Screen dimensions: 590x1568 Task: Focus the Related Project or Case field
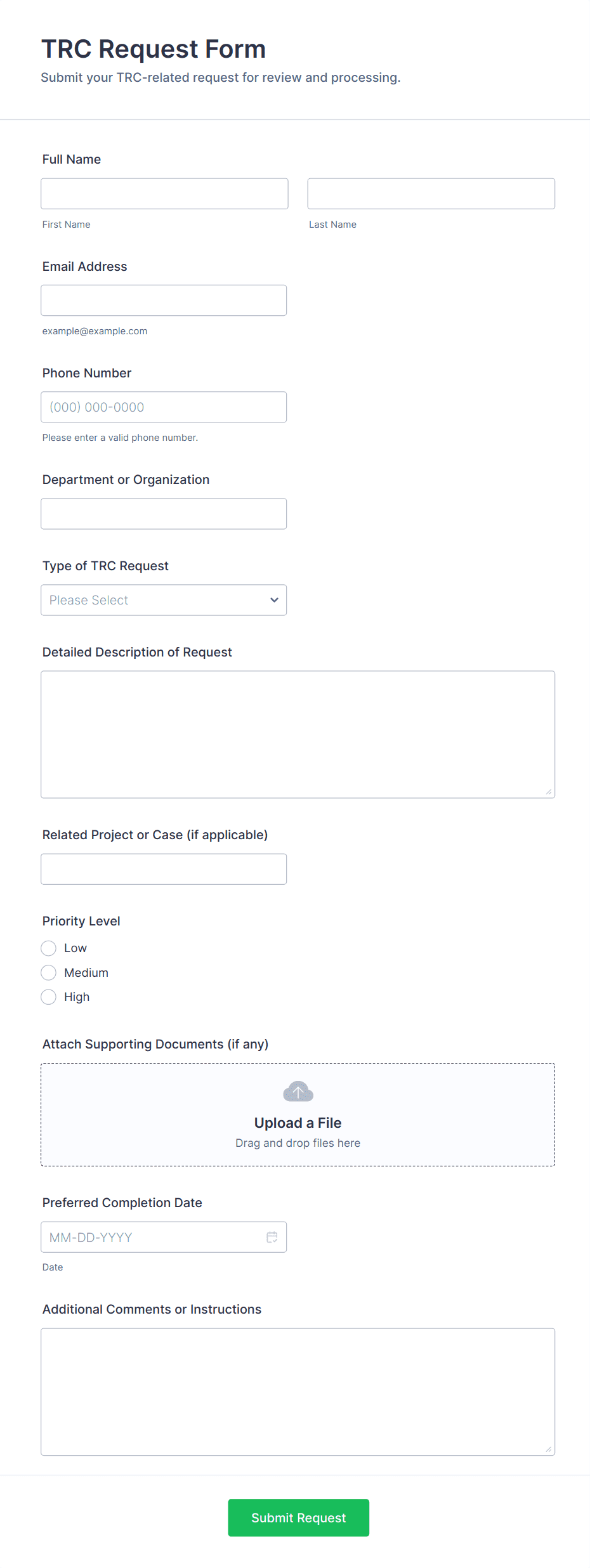[x=164, y=869]
